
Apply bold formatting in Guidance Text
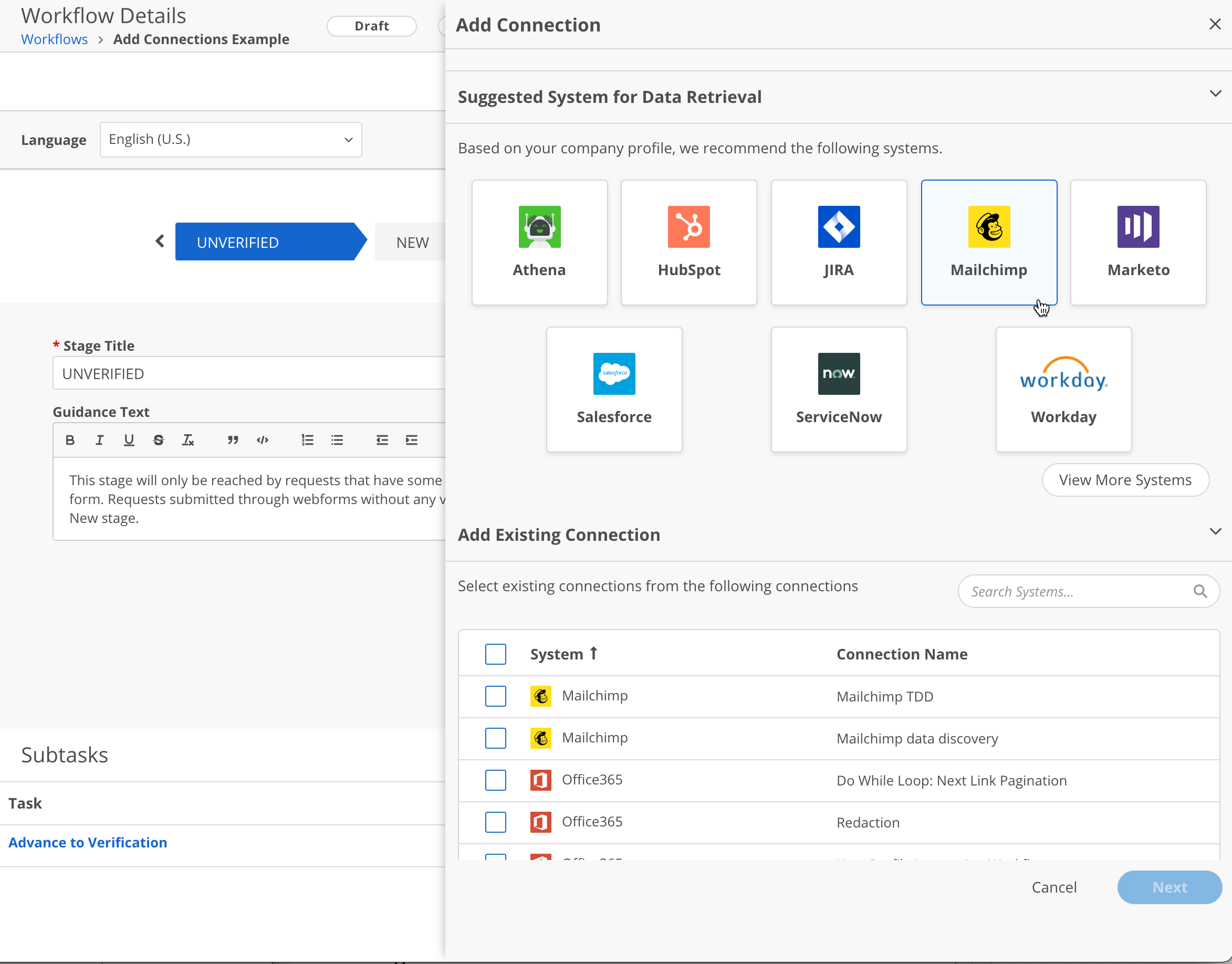[x=70, y=440]
